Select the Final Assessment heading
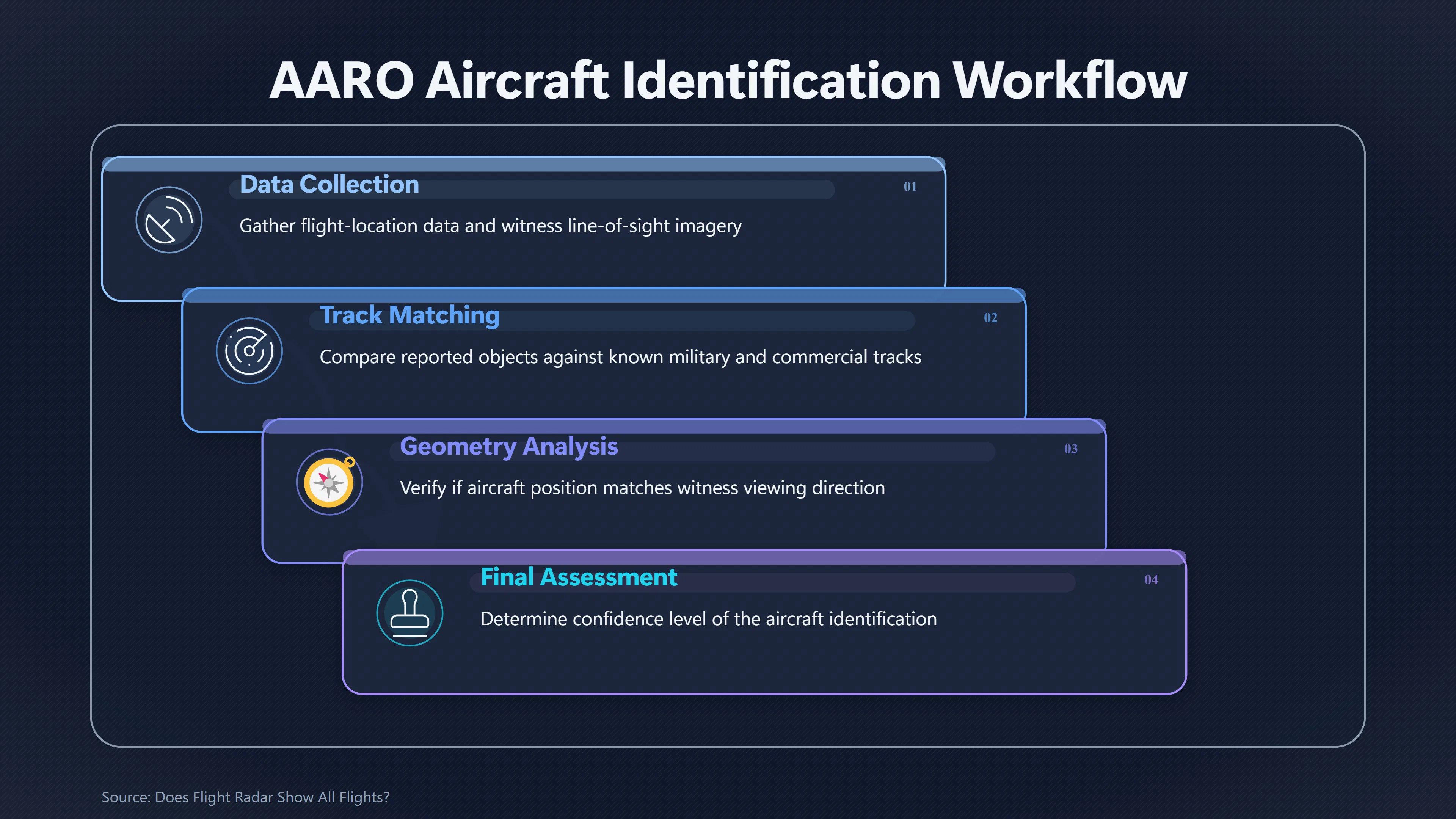Viewport: 1456px width, 819px height. click(579, 577)
